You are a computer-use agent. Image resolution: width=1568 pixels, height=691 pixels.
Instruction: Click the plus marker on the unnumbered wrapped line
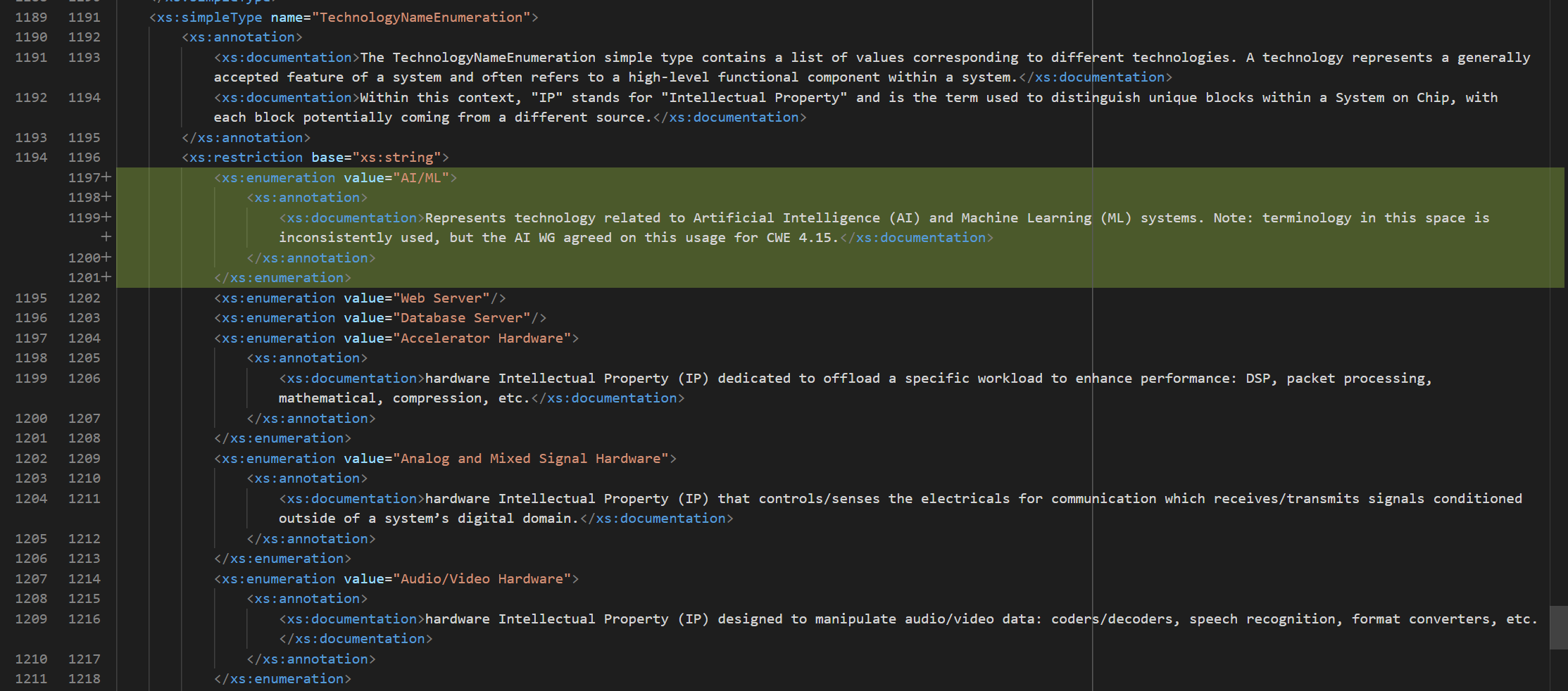[106, 237]
